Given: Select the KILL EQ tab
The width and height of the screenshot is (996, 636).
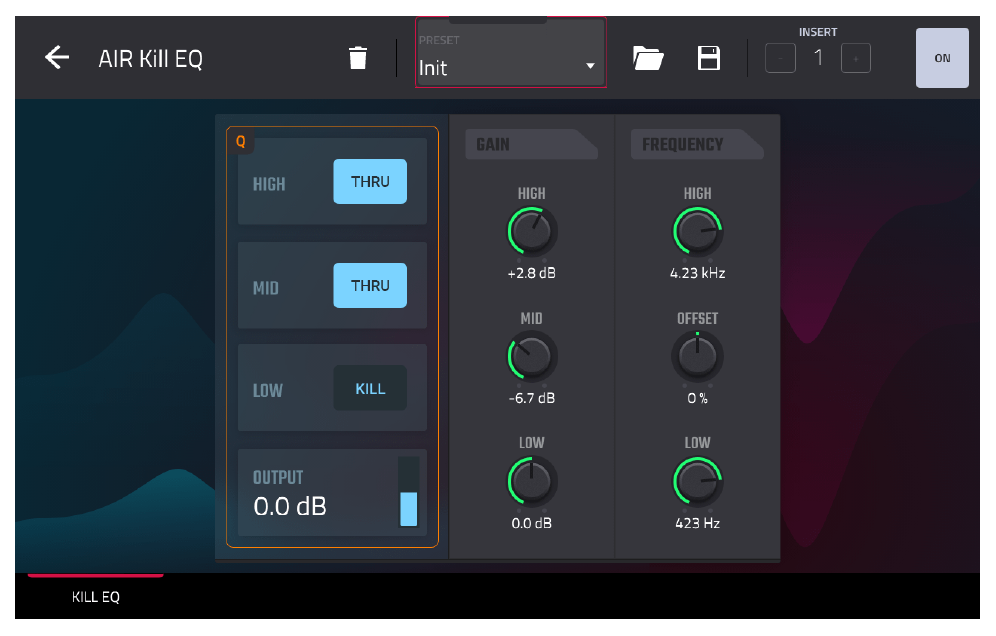Looking at the screenshot, I should (x=95, y=596).
